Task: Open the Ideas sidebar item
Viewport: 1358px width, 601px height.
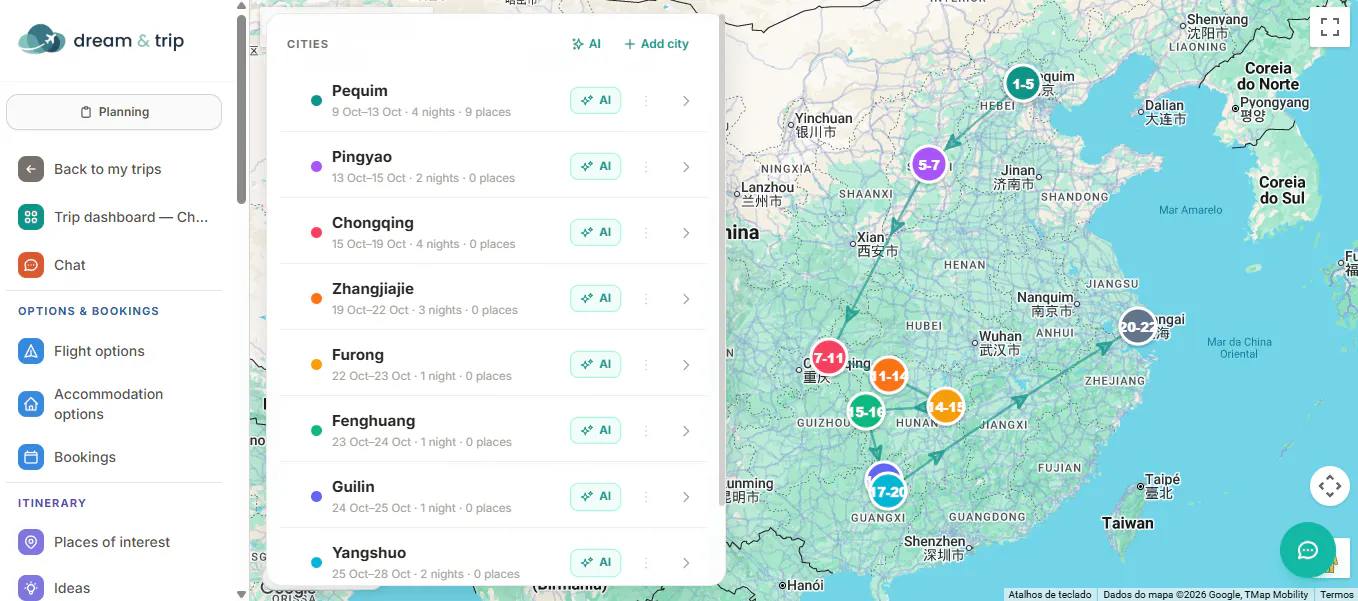Action: (x=114, y=588)
